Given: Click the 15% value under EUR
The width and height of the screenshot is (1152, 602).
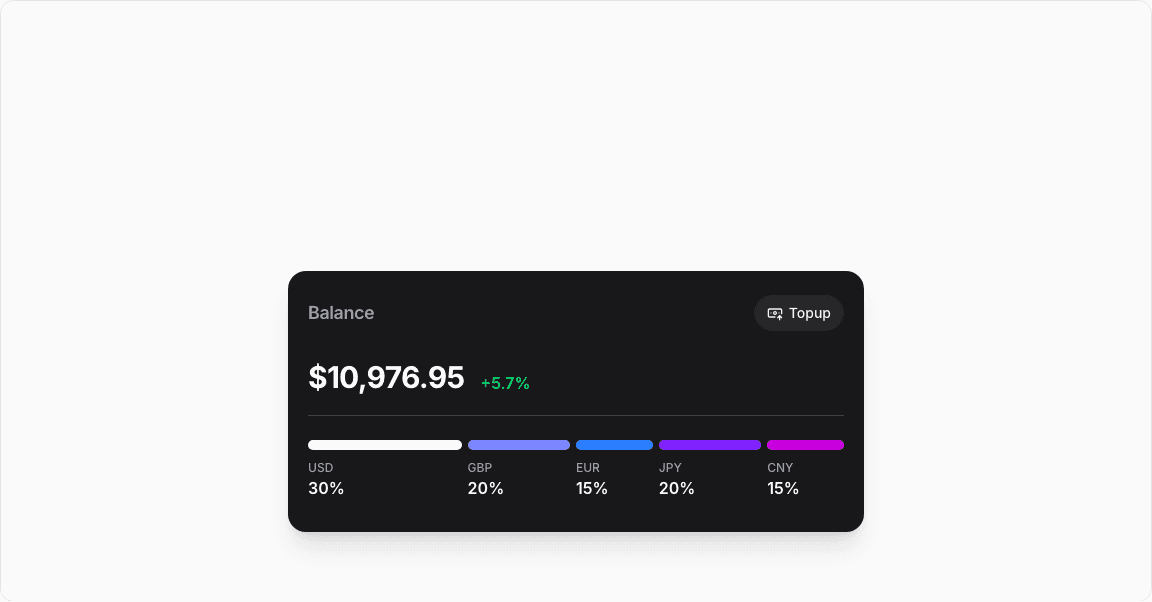Looking at the screenshot, I should 592,489.
